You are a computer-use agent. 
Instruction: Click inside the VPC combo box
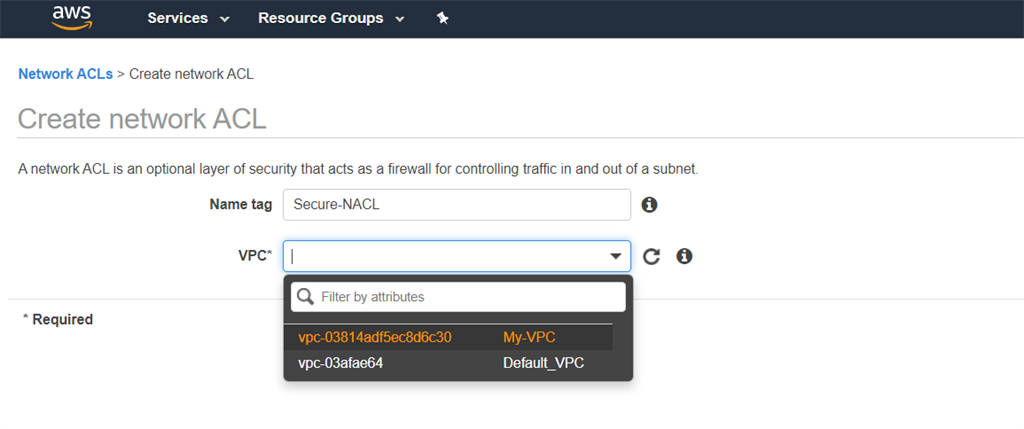445,256
